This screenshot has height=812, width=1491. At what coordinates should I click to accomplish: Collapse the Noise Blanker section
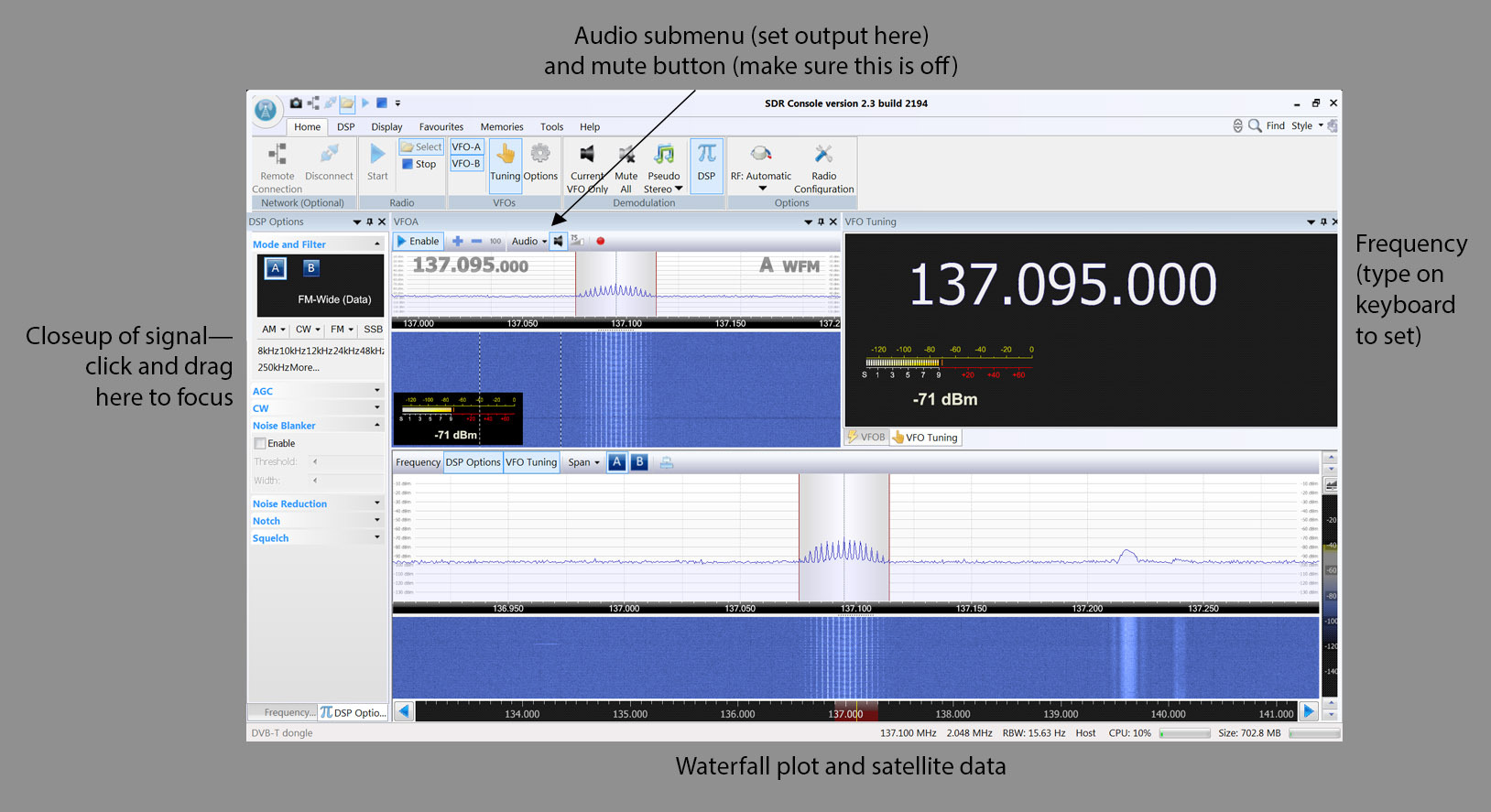pyautogui.click(x=317, y=426)
